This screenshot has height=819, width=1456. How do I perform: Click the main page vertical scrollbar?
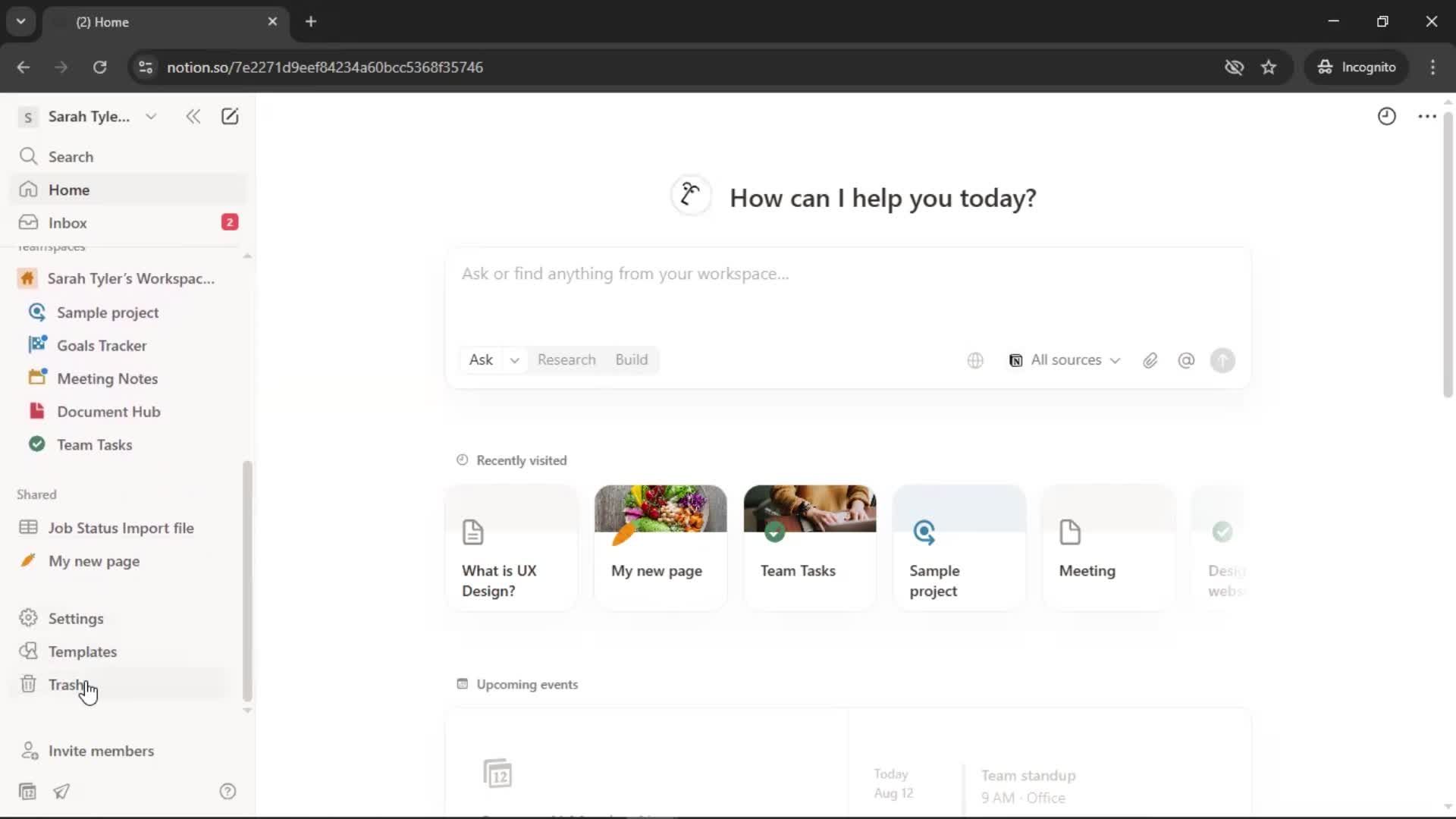pyautogui.click(x=1448, y=254)
